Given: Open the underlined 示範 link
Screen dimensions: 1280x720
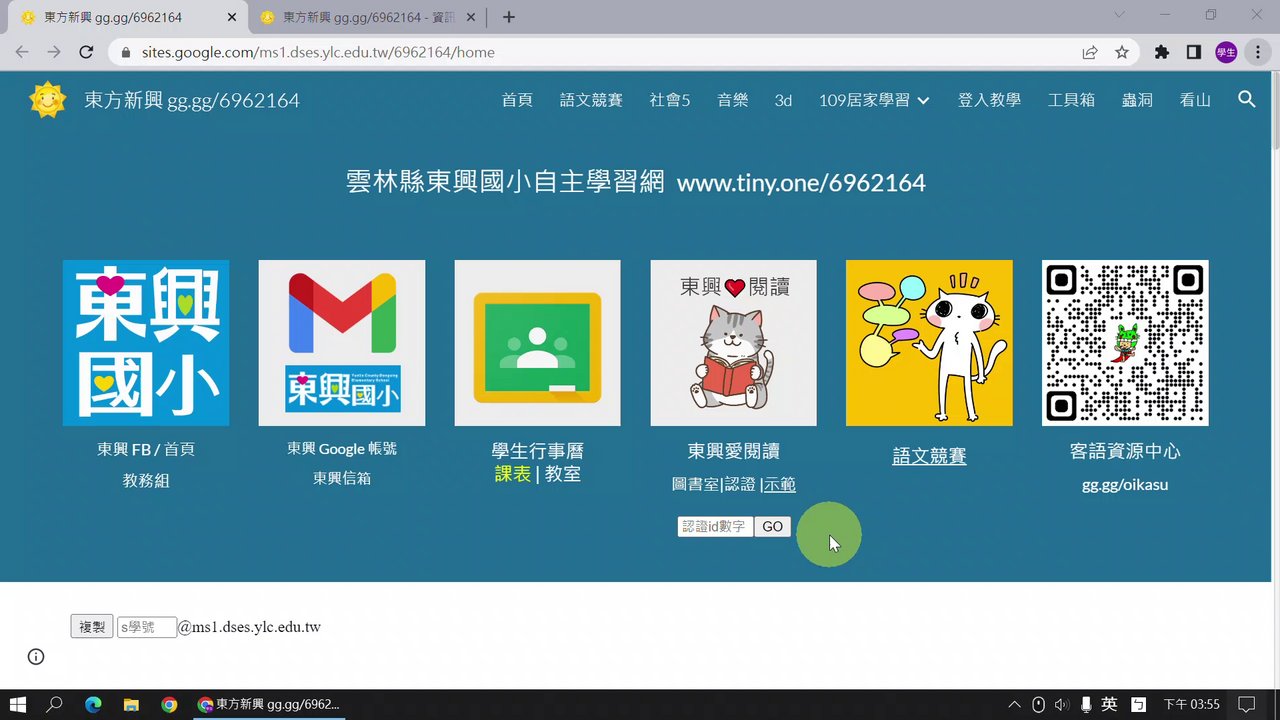Looking at the screenshot, I should [780, 484].
